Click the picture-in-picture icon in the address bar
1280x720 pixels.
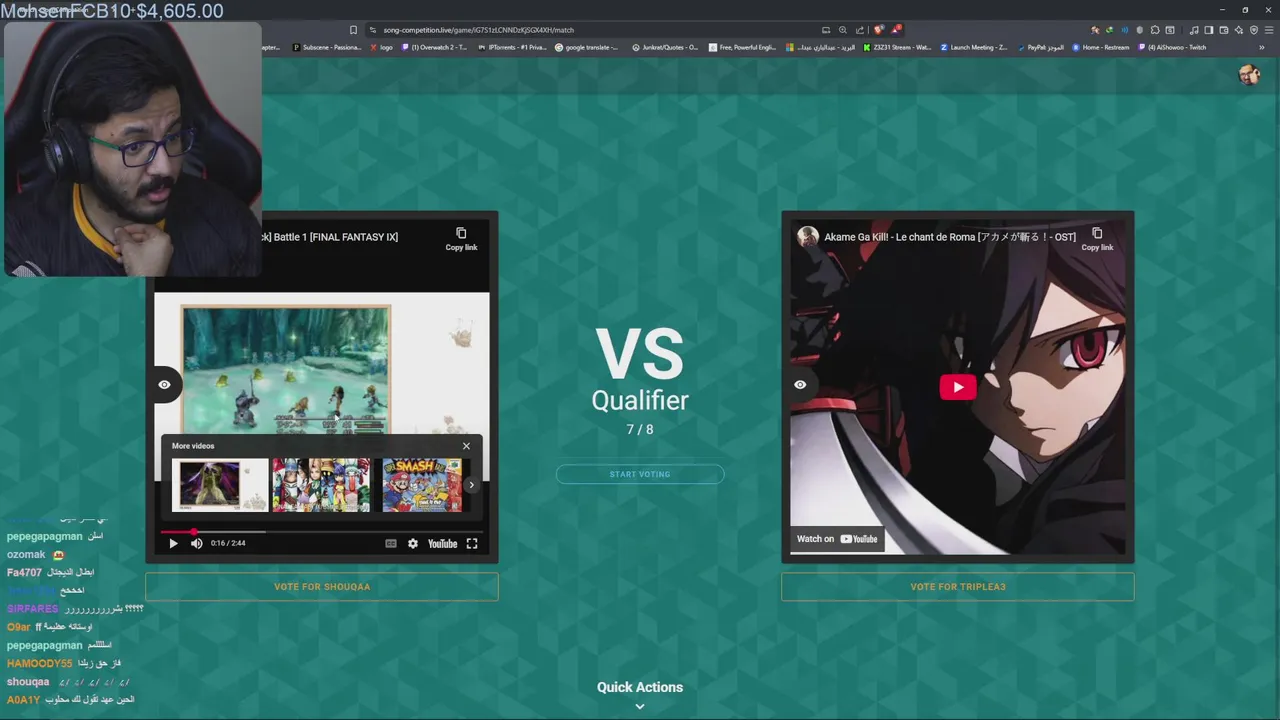coord(826,30)
